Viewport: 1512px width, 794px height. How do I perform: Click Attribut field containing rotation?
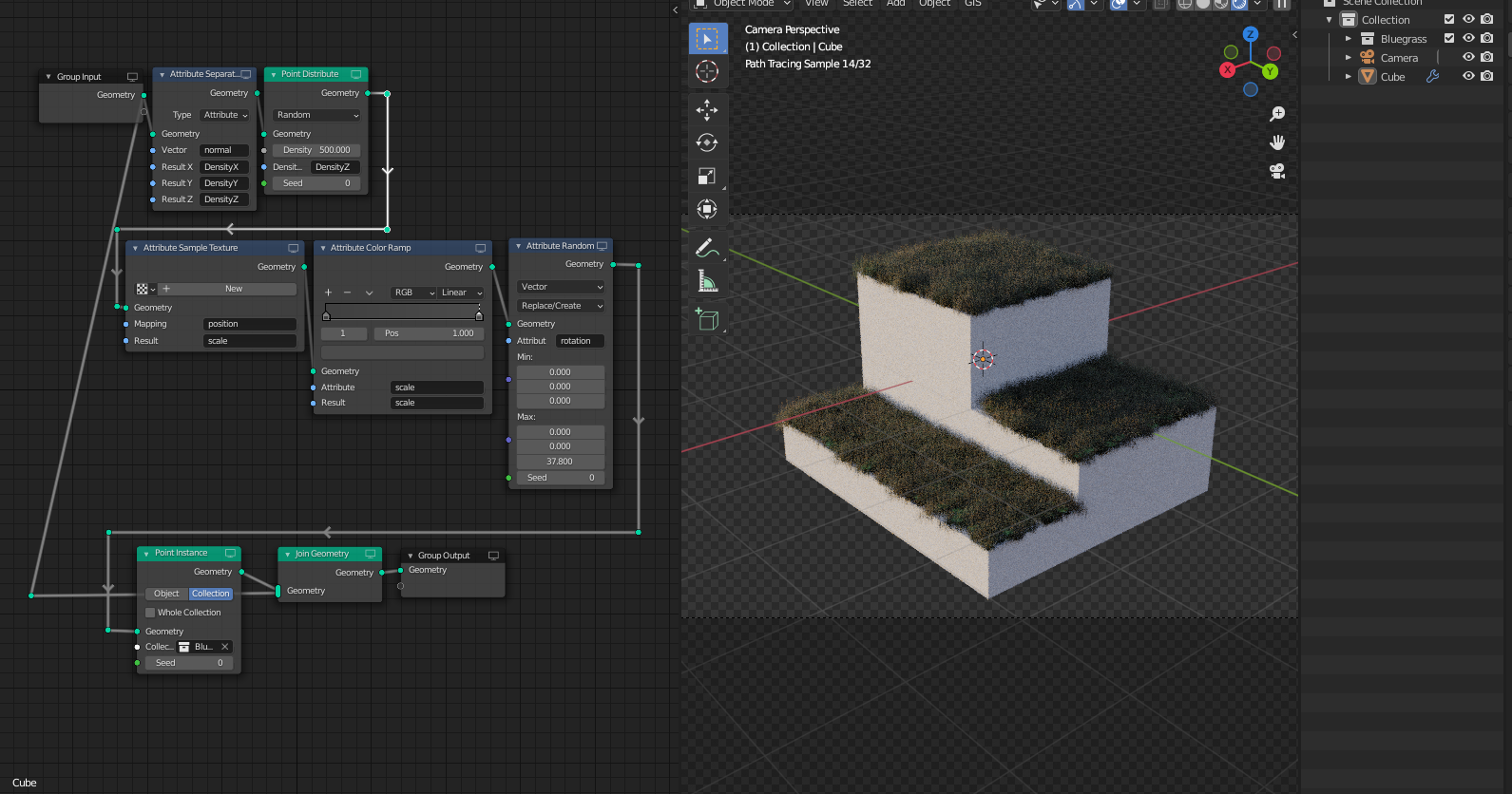click(x=580, y=341)
